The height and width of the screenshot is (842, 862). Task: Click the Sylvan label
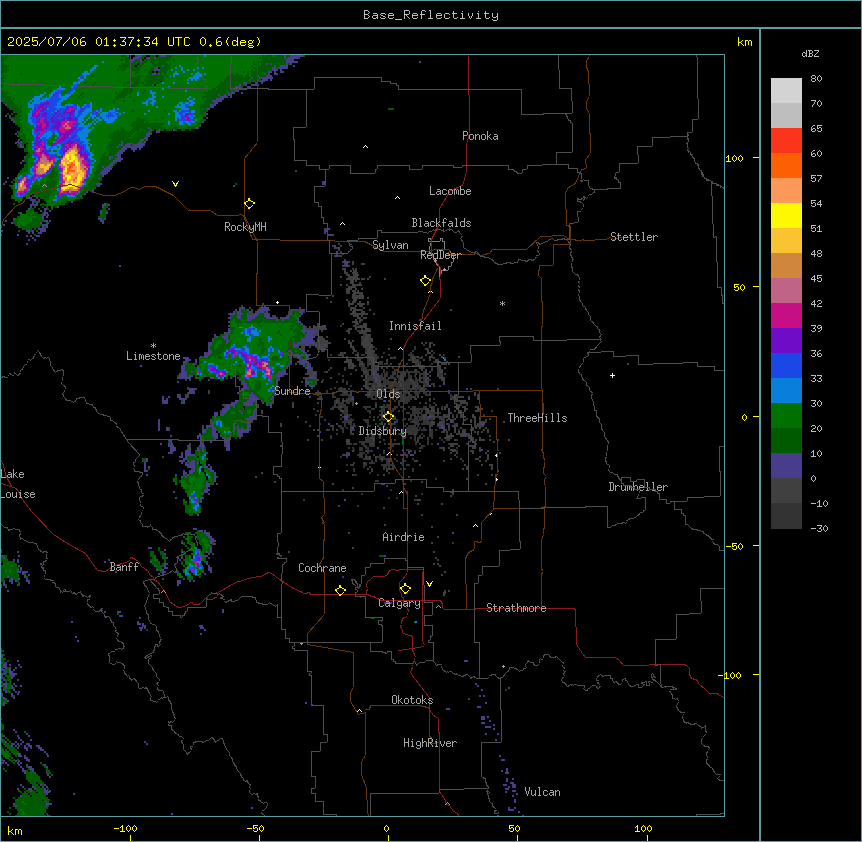click(390, 245)
